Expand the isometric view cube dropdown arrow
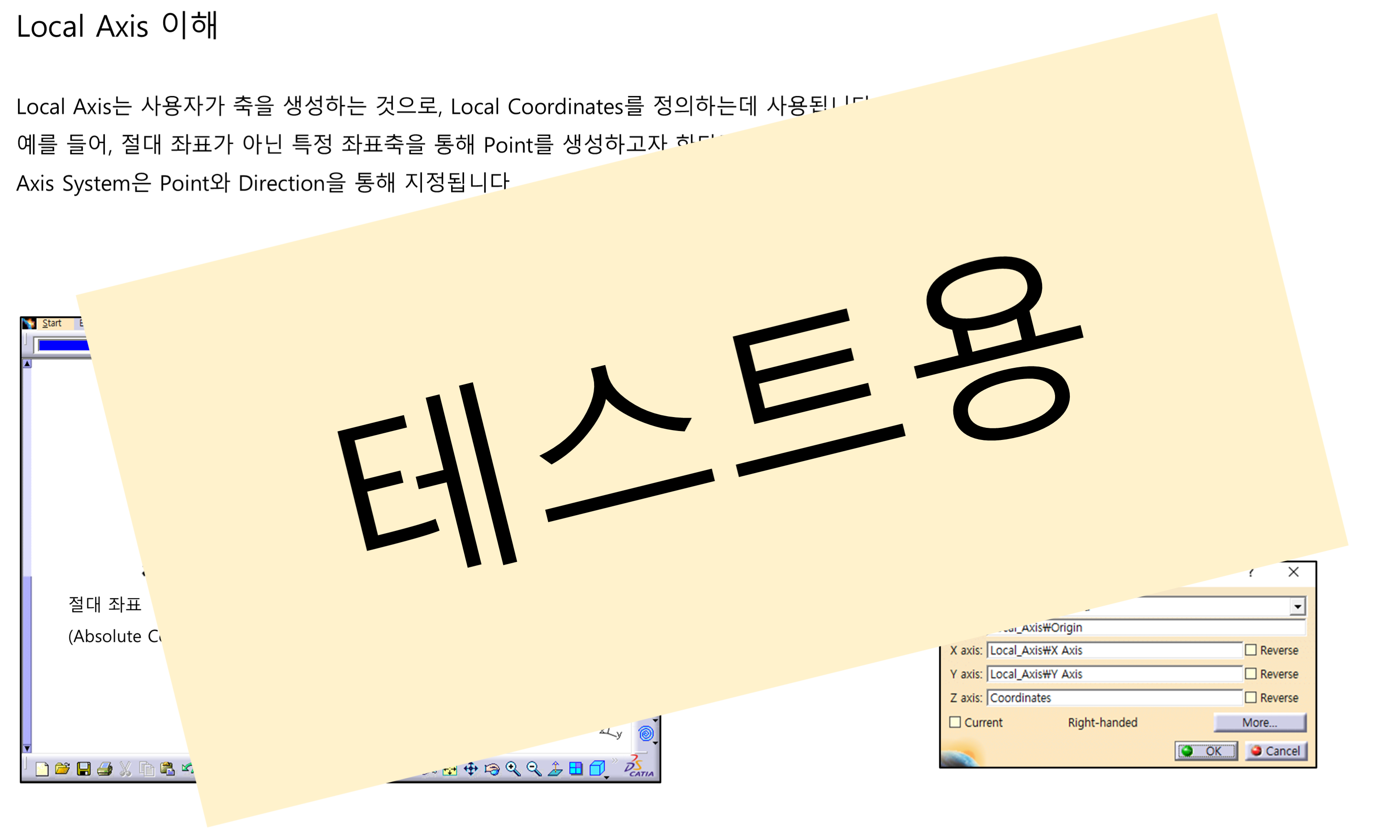The width and height of the screenshot is (1400, 840). pyautogui.click(x=607, y=778)
